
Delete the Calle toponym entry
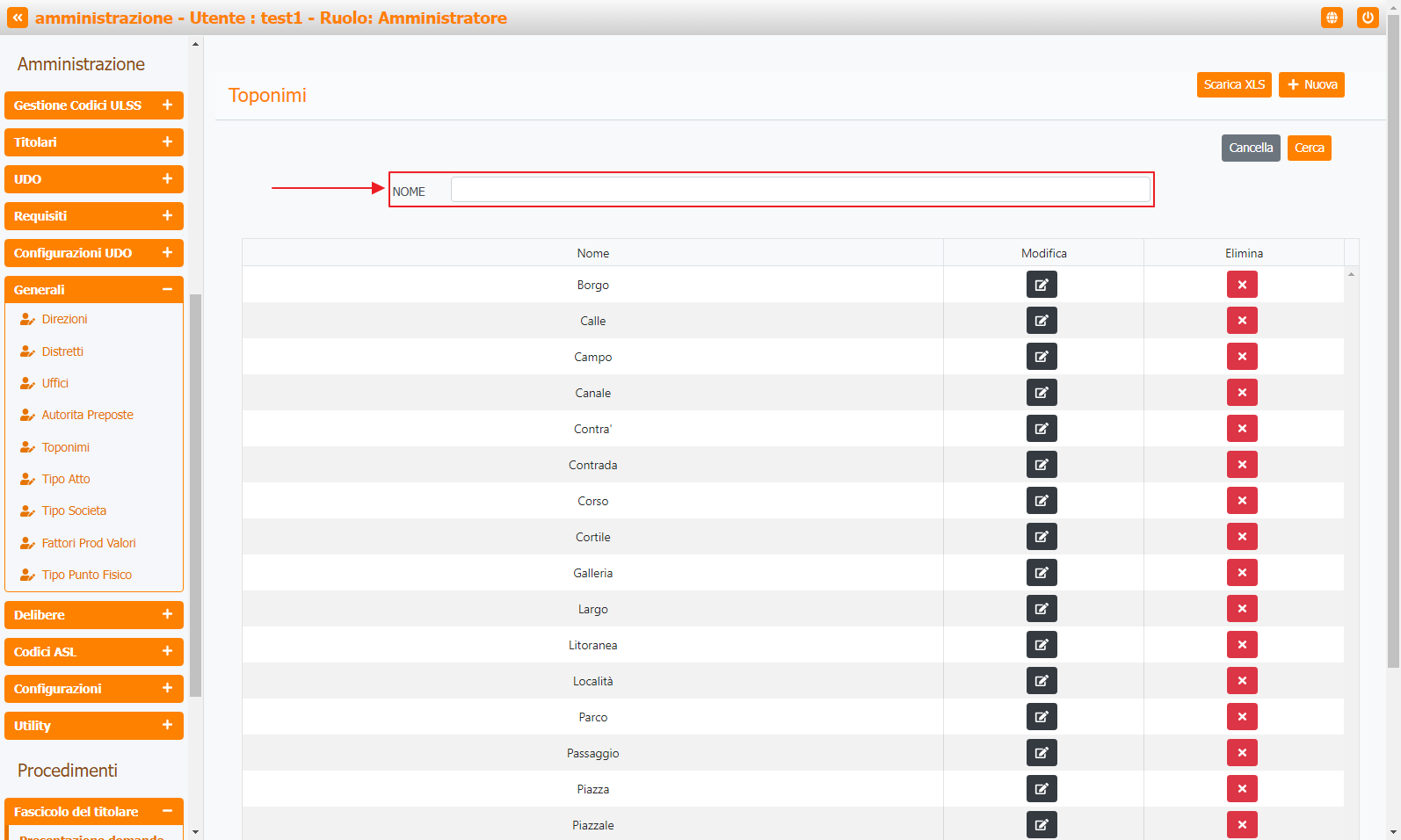1242,321
